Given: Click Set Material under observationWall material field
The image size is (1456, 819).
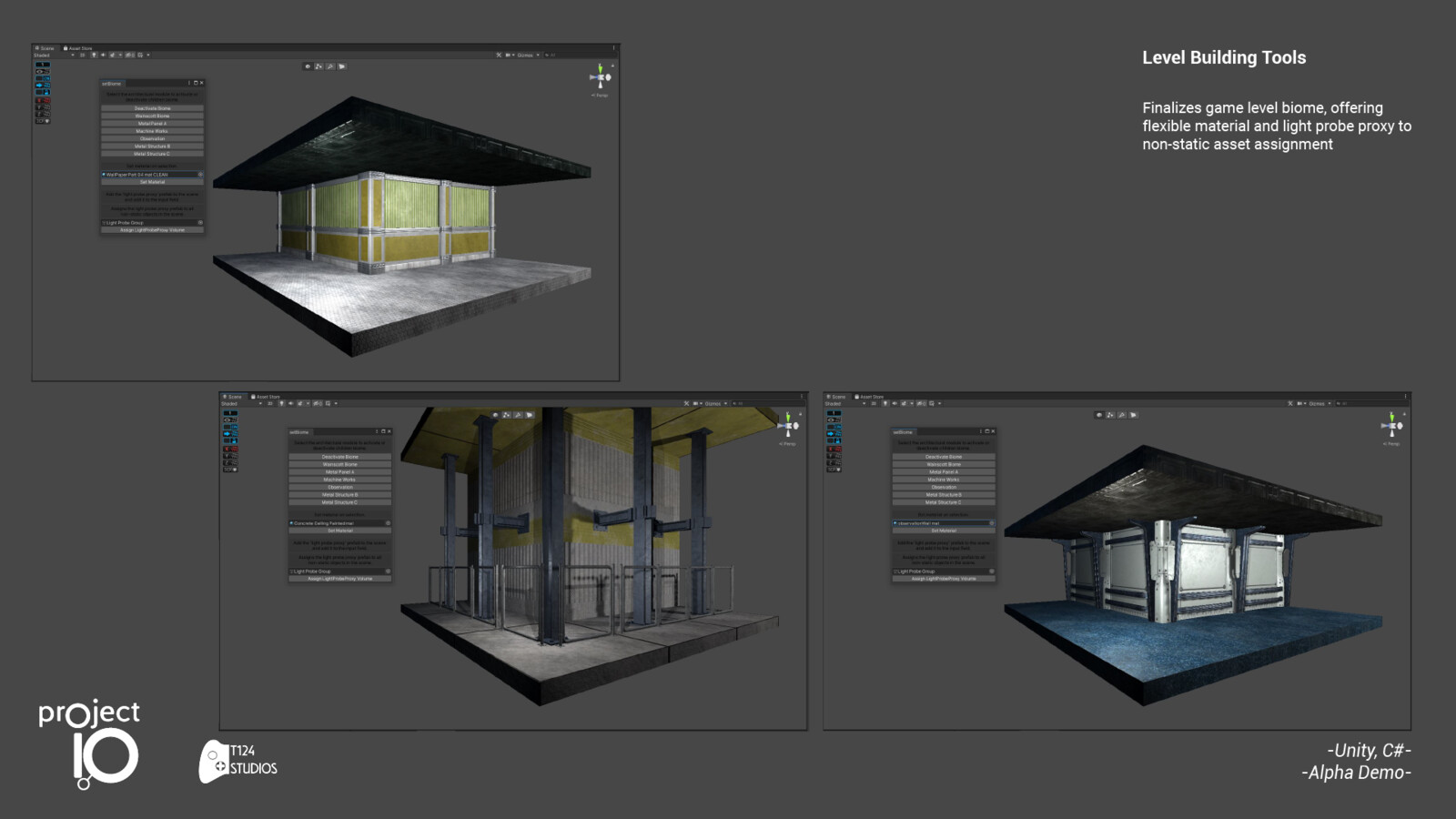Looking at the screenshot, I should point(944,531).
